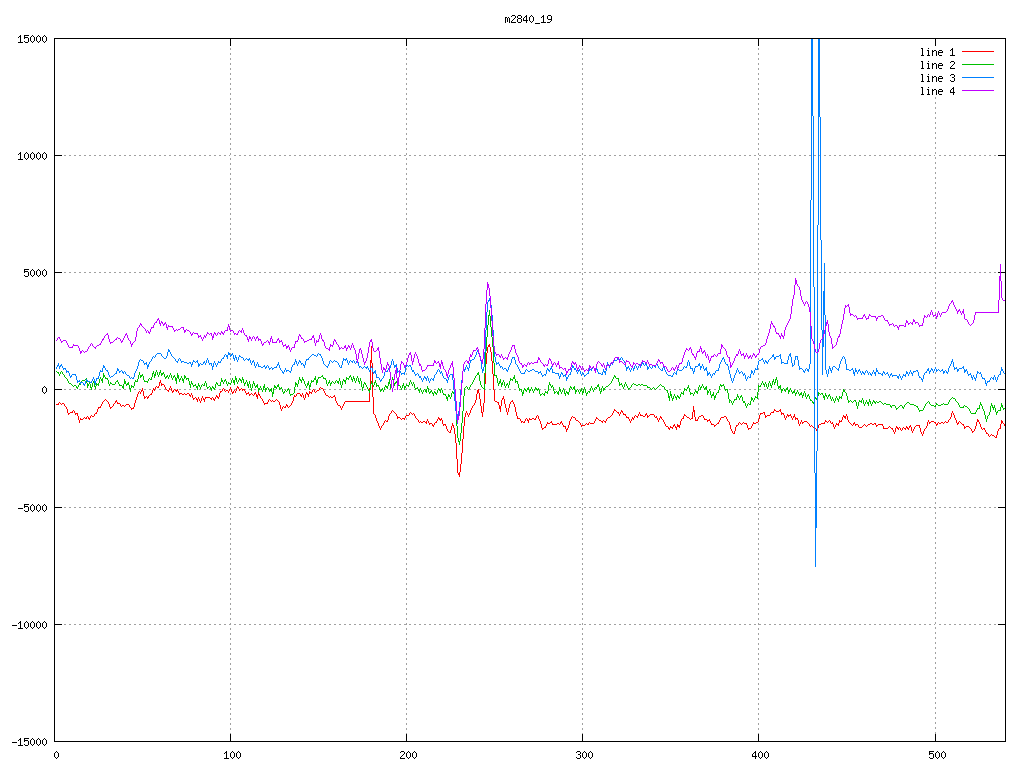Click the 5000 y-axis tick label
This screenshot has height=768, width=1024.
point(34,273)
